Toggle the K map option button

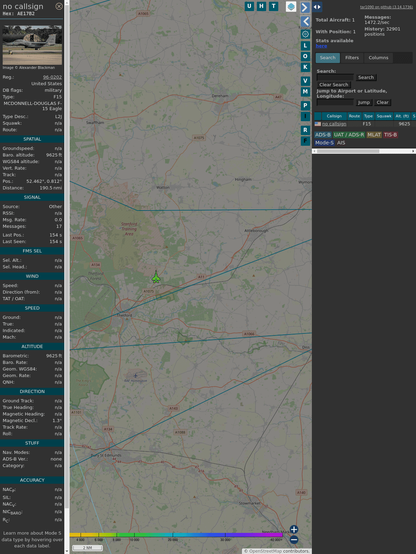(305, 67)
